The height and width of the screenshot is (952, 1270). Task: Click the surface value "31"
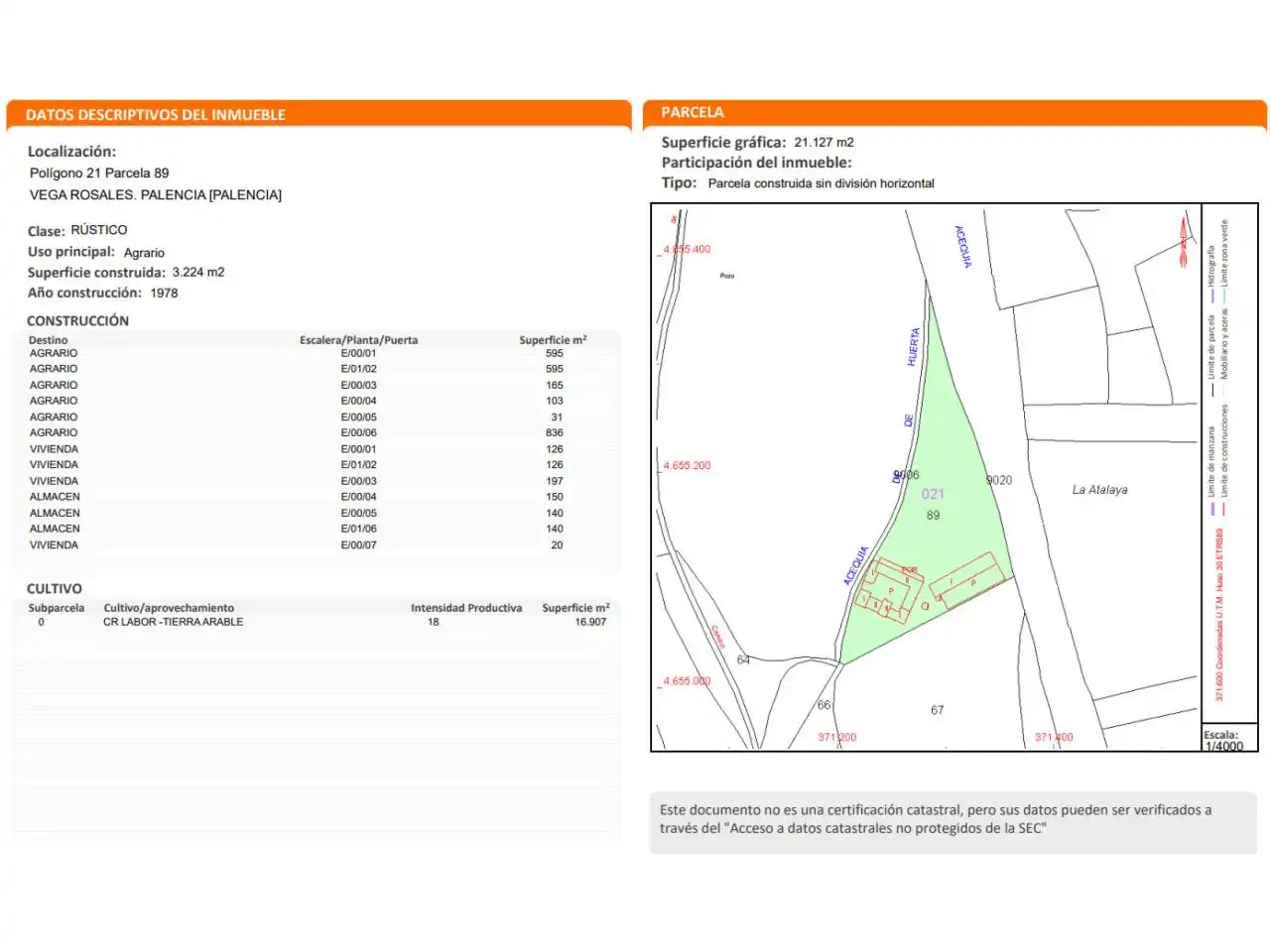click(557, 416)
